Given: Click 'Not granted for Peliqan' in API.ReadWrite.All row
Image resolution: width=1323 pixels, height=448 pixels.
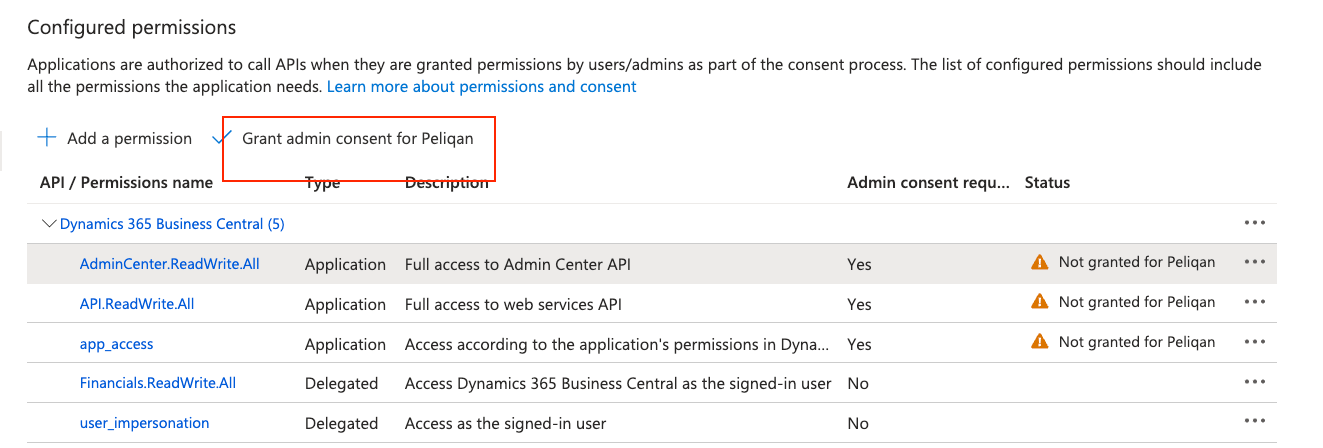Looking at the screenshot, I should click(1137, 301).
